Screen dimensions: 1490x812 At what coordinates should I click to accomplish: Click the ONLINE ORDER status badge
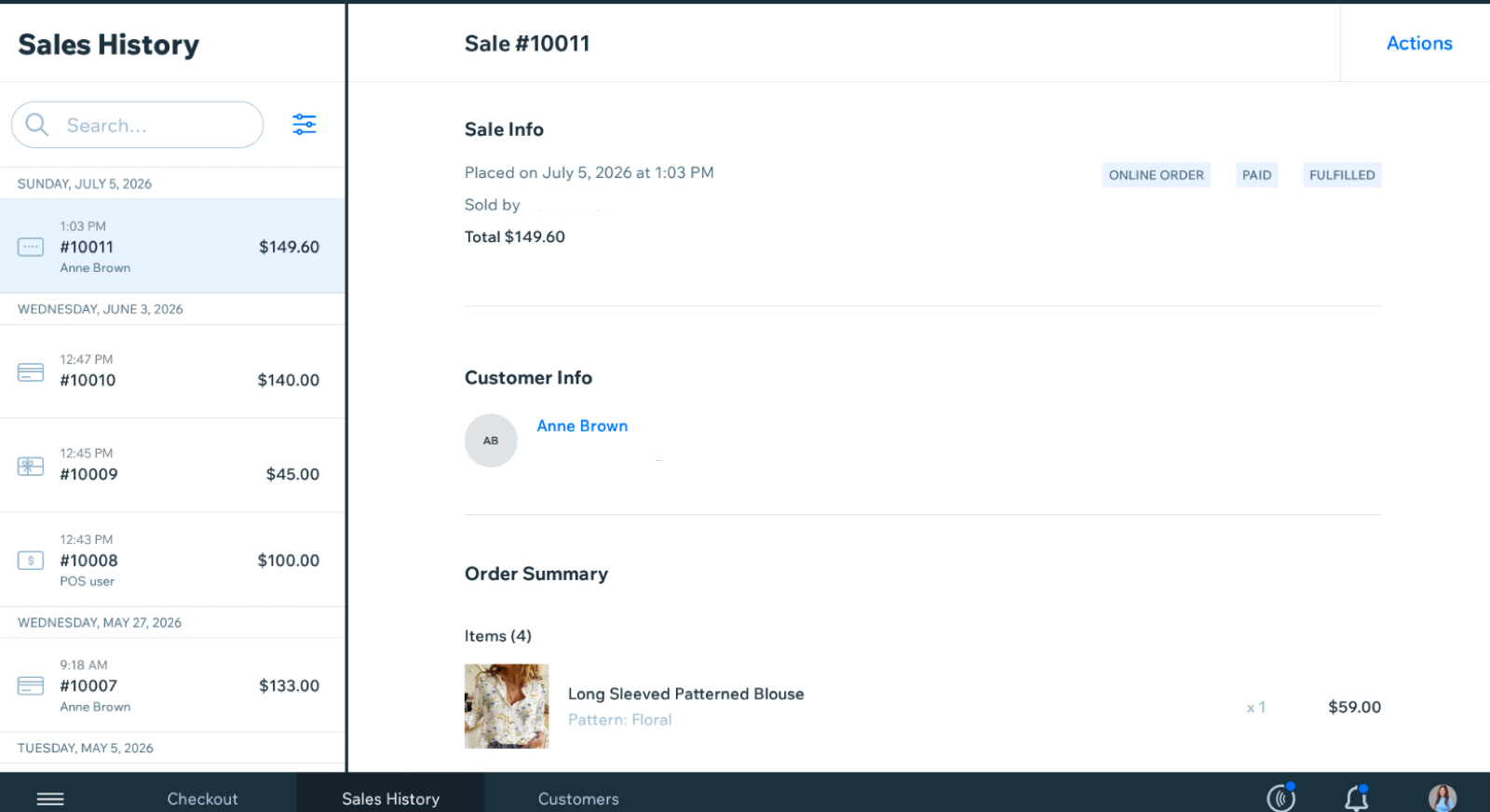1157,175
